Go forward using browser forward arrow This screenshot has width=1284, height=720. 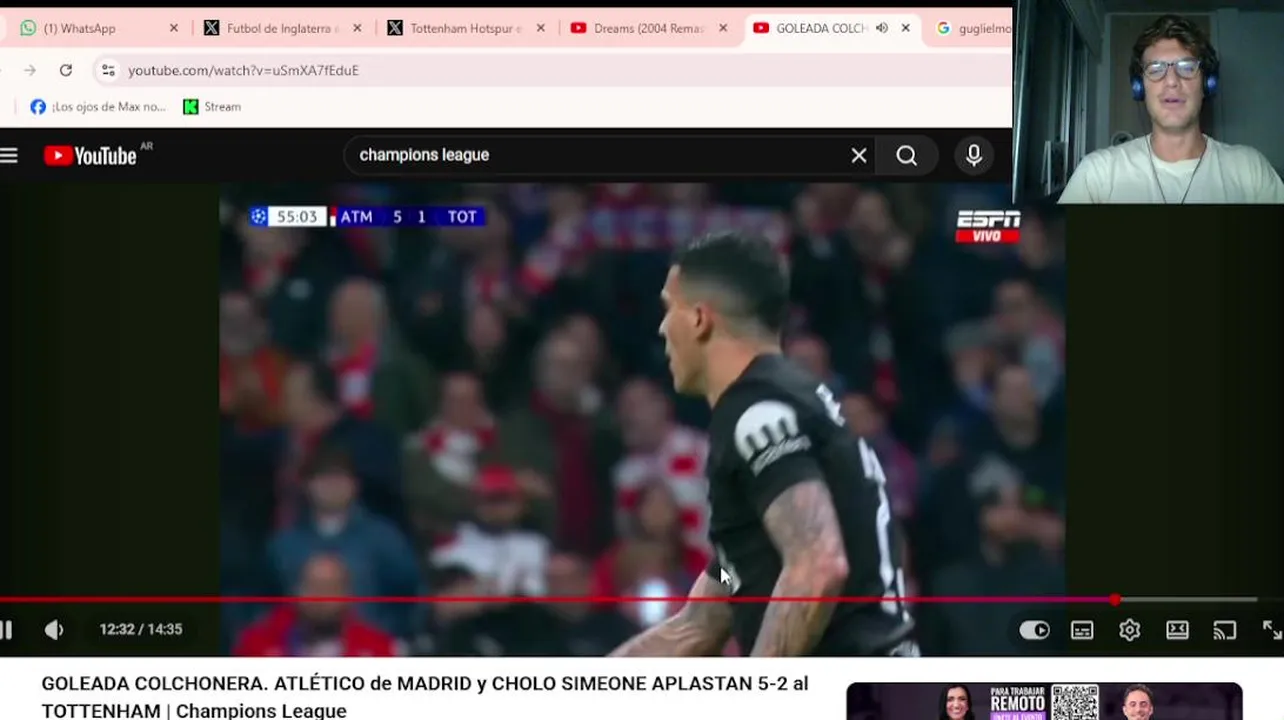(30, 70)
